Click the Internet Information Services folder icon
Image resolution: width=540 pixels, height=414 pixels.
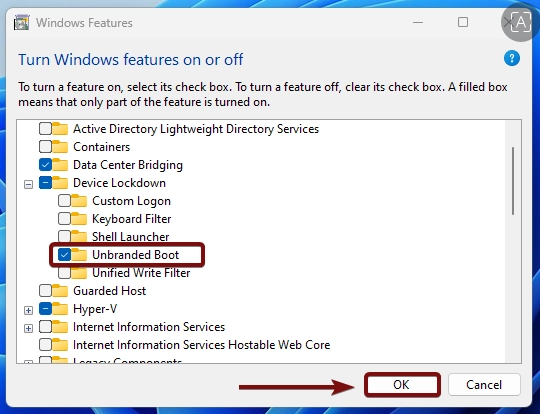pos(60,327)
